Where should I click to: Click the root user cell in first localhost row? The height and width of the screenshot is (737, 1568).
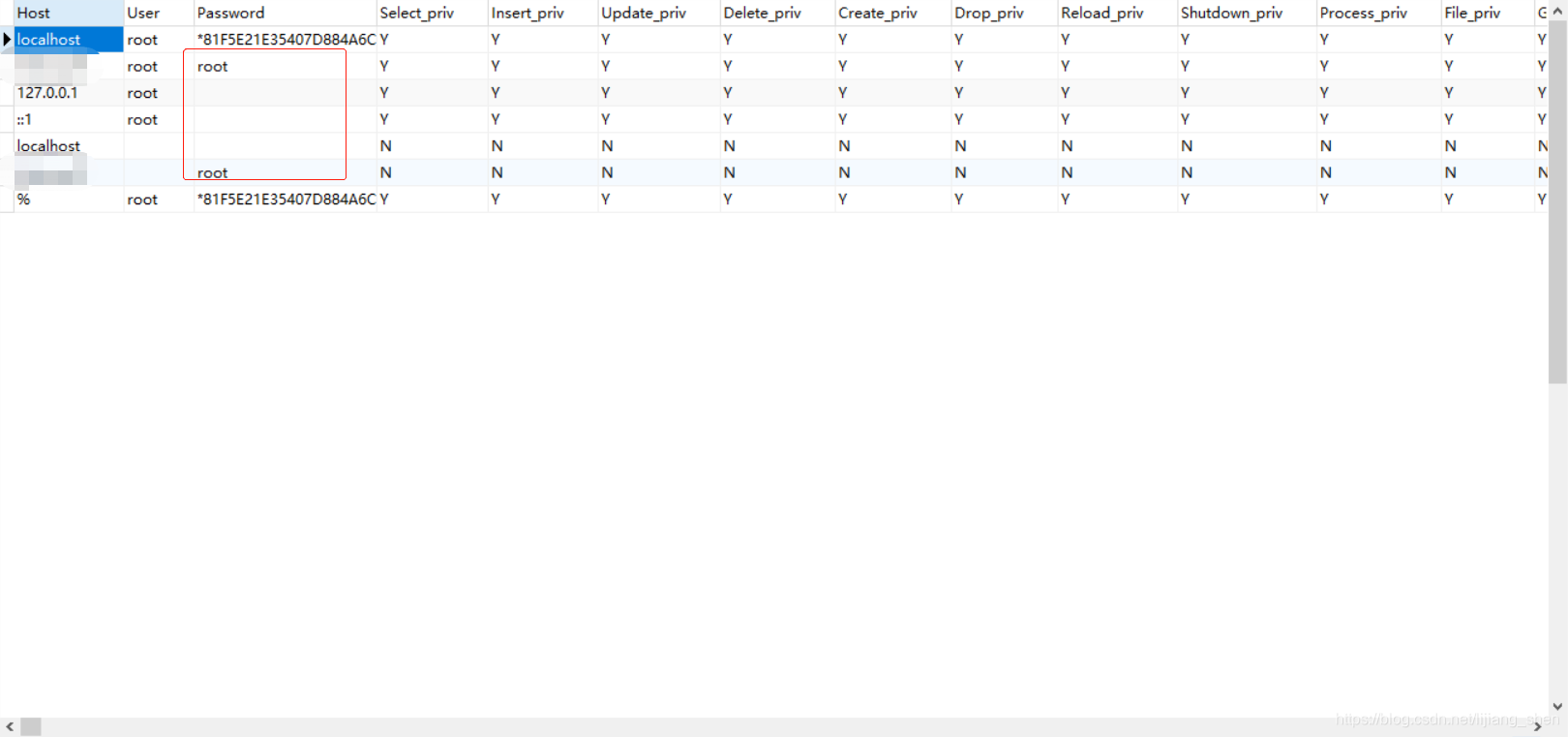(x=159, y=40)
